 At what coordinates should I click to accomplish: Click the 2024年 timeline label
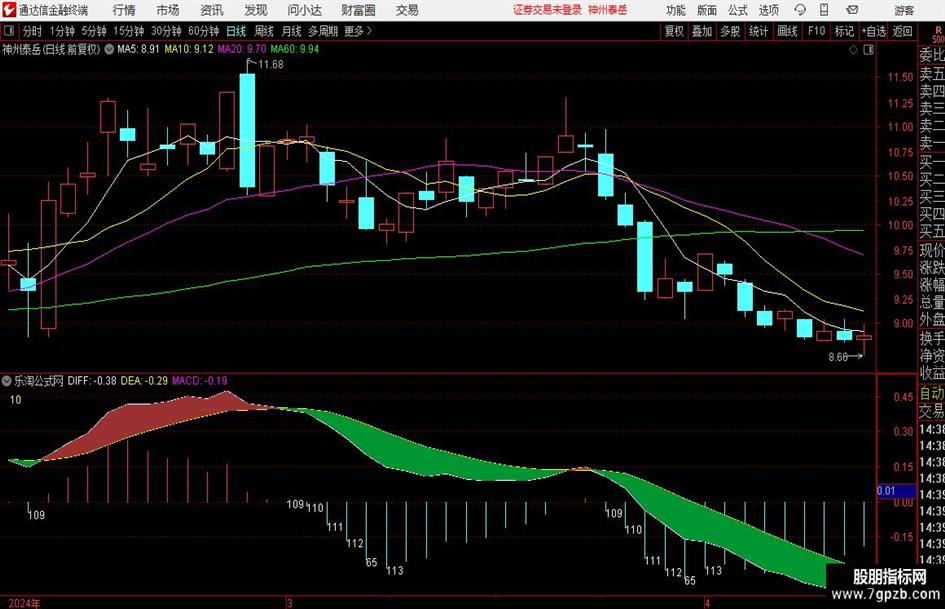(x=25, y=603)
